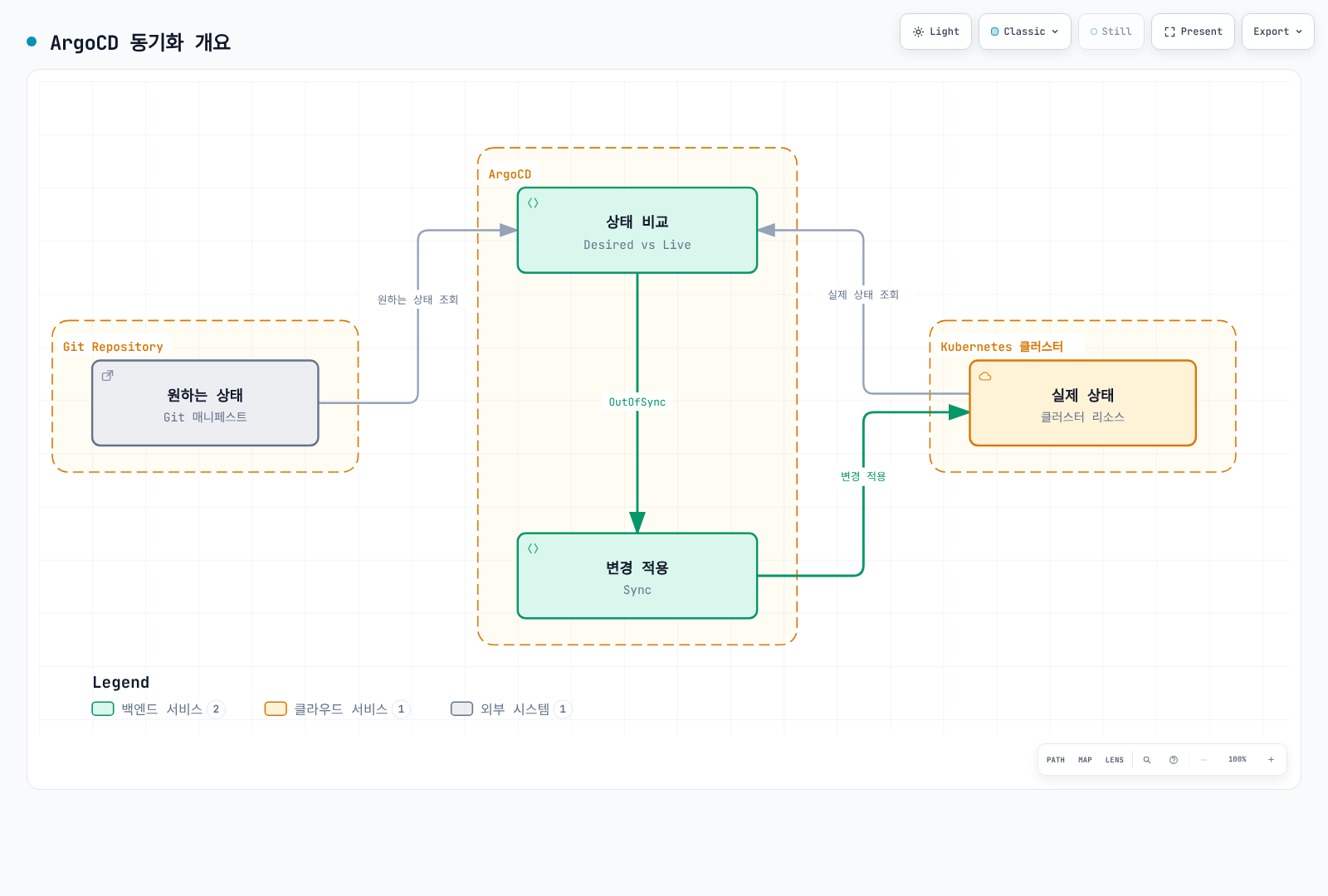Click the search magnifier icon
Viewport: 1328px width, 896px height.
(1147, 760)
